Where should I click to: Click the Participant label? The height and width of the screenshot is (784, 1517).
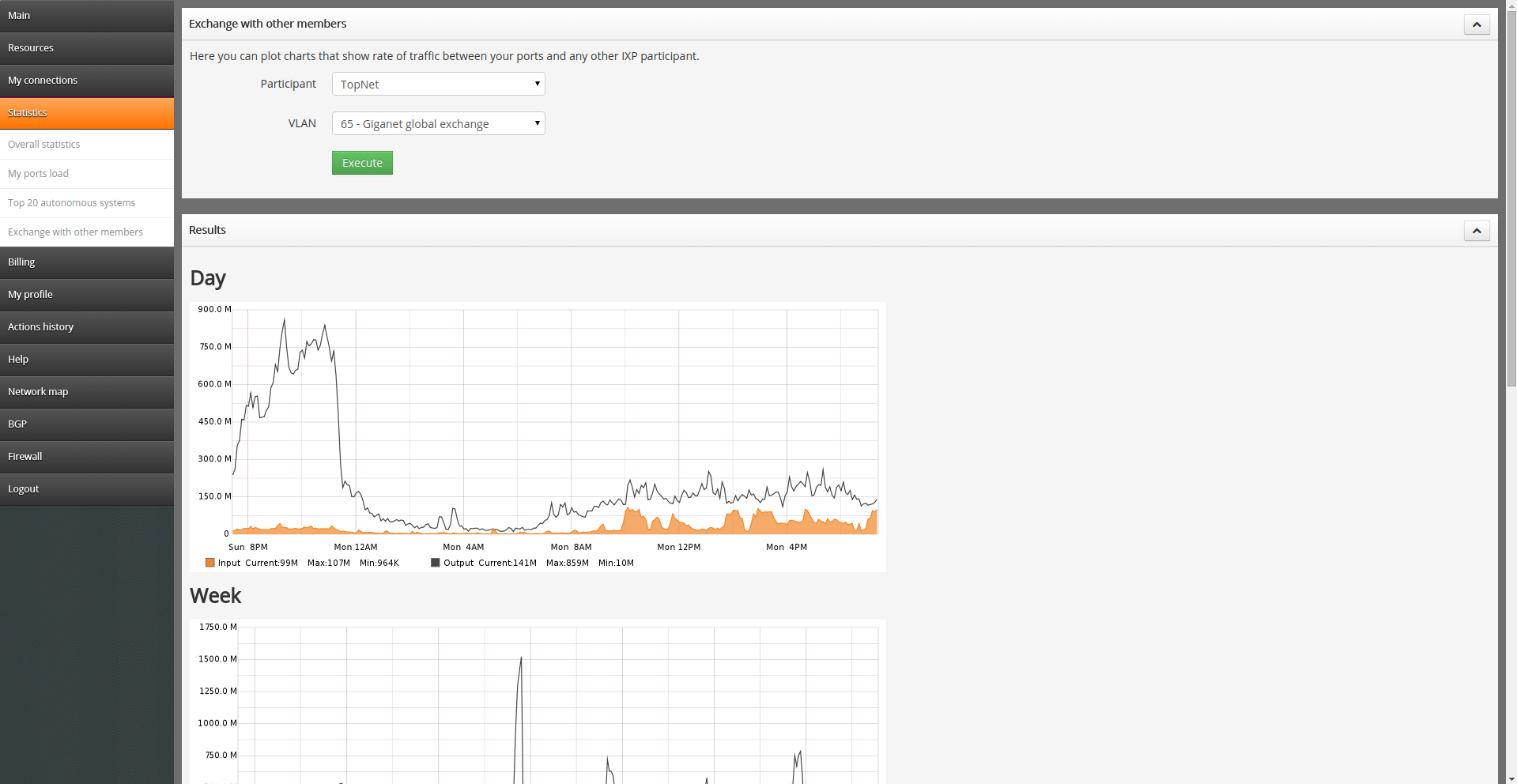[x=288, y=84]
